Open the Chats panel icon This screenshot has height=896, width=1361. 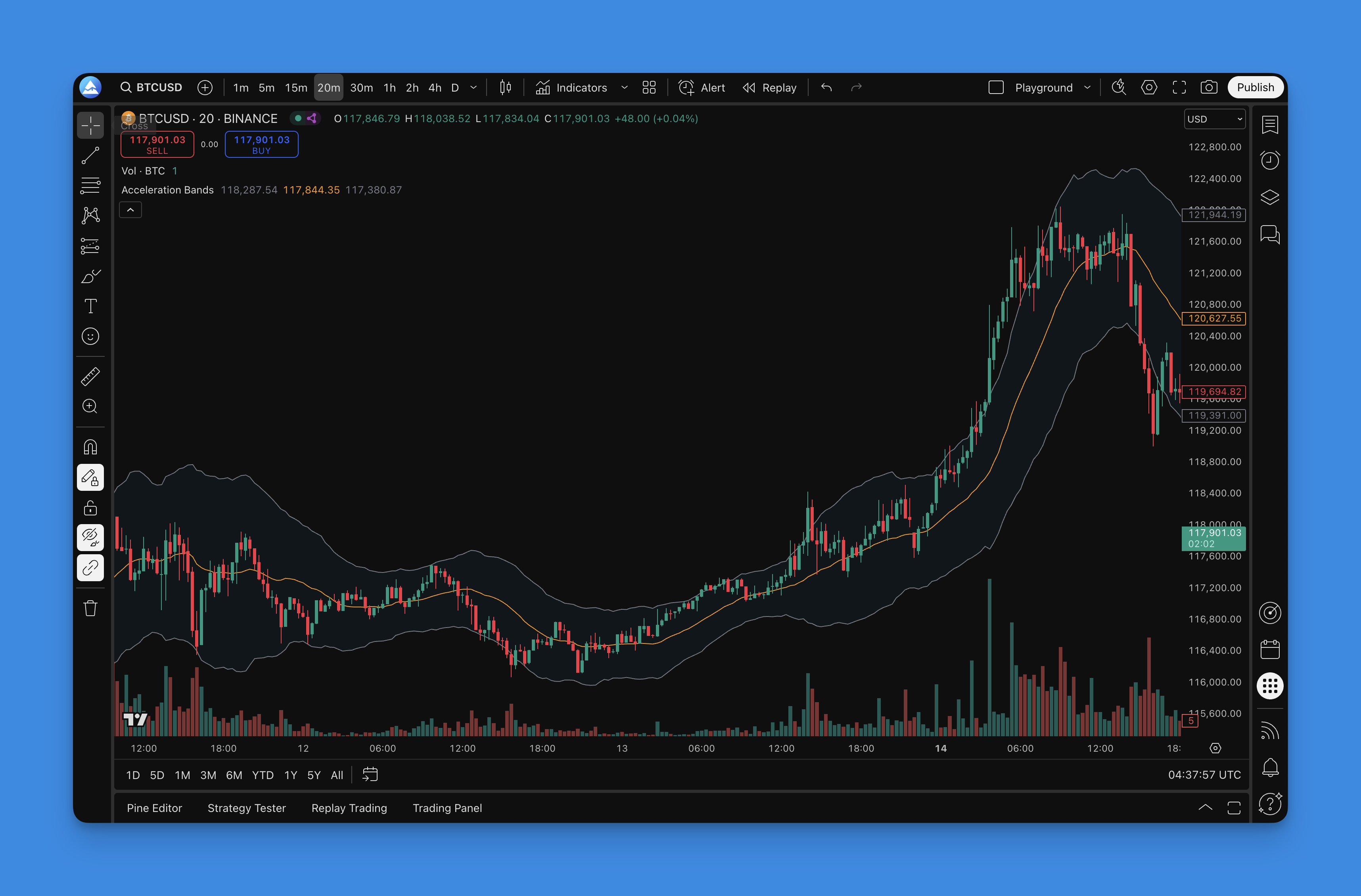click(1270, 234)
